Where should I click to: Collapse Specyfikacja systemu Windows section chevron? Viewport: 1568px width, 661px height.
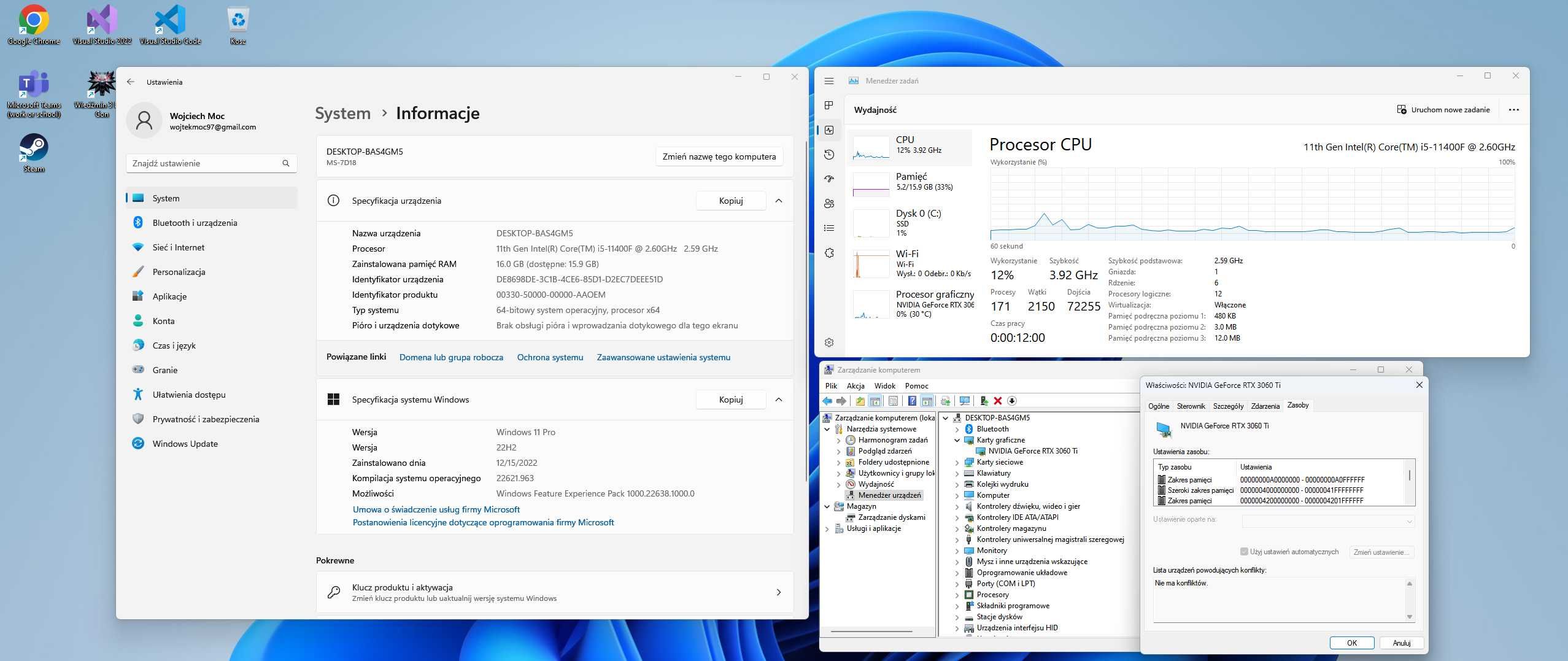click(x=779, y=400)
